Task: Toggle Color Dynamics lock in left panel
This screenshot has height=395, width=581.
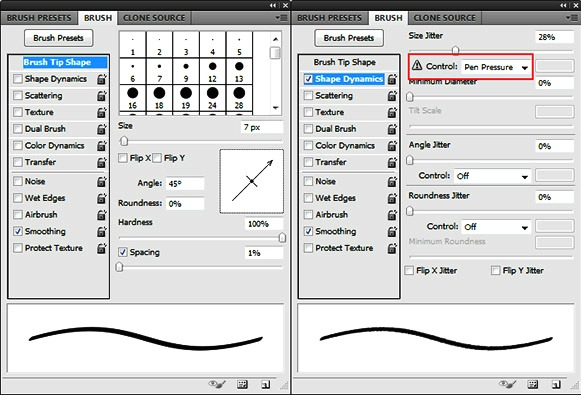Action: coord(102,146)
